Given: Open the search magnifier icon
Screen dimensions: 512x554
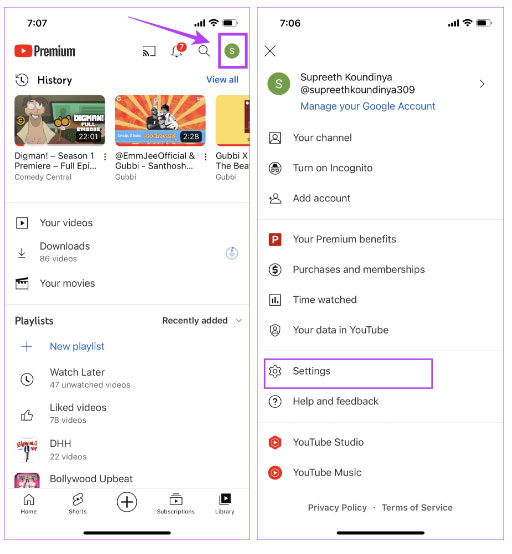Looking at the screenshot, I should 204,51.
